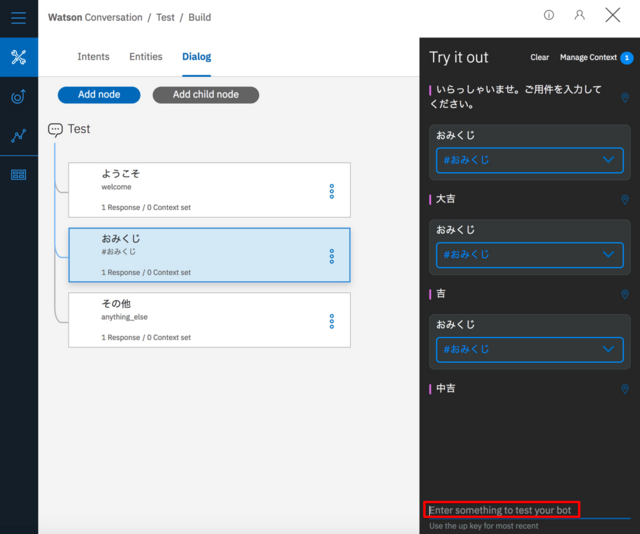
Task: Click the Test dialog speech bubble icon
Action: (x=55, y=130)
